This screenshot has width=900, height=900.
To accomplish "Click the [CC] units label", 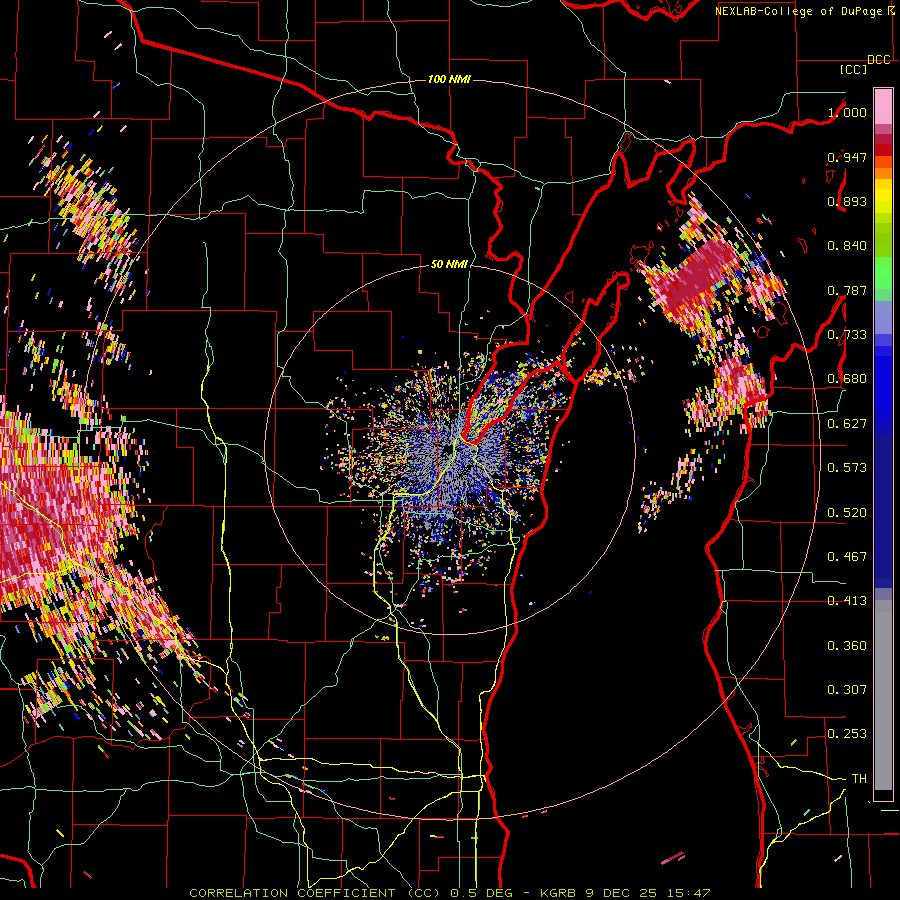I will (x=854, y=69).
